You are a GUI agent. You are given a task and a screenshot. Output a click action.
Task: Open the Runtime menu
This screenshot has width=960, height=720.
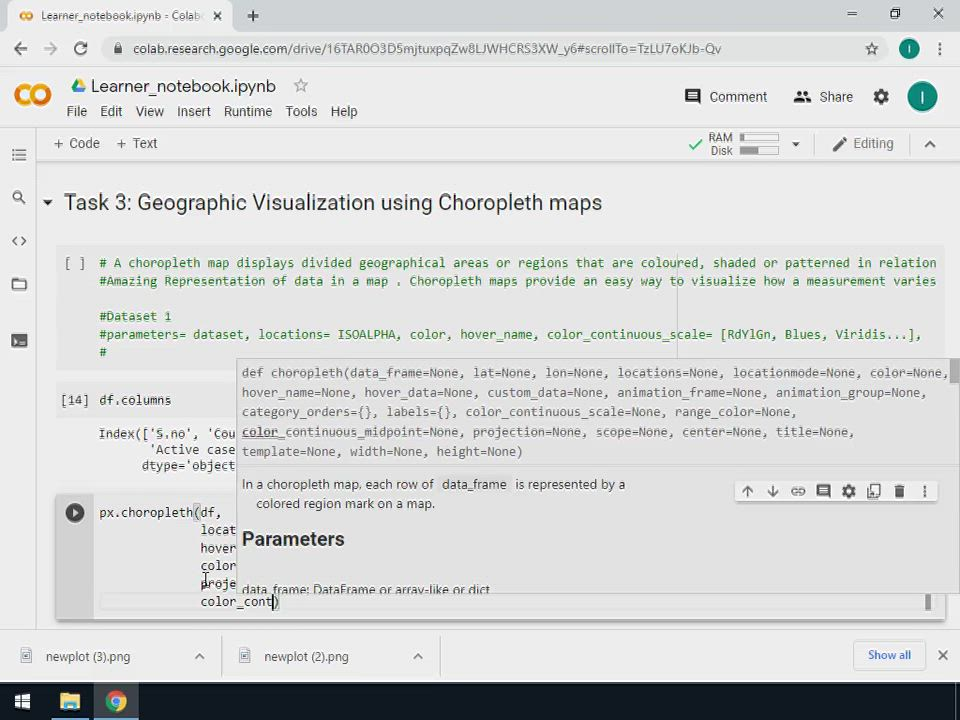(x=247, y=111)
